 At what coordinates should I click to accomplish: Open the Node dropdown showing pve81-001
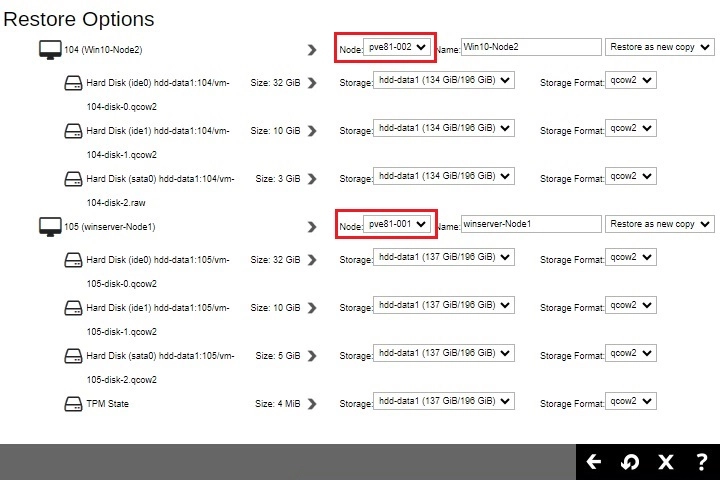(x=398, y=224)
